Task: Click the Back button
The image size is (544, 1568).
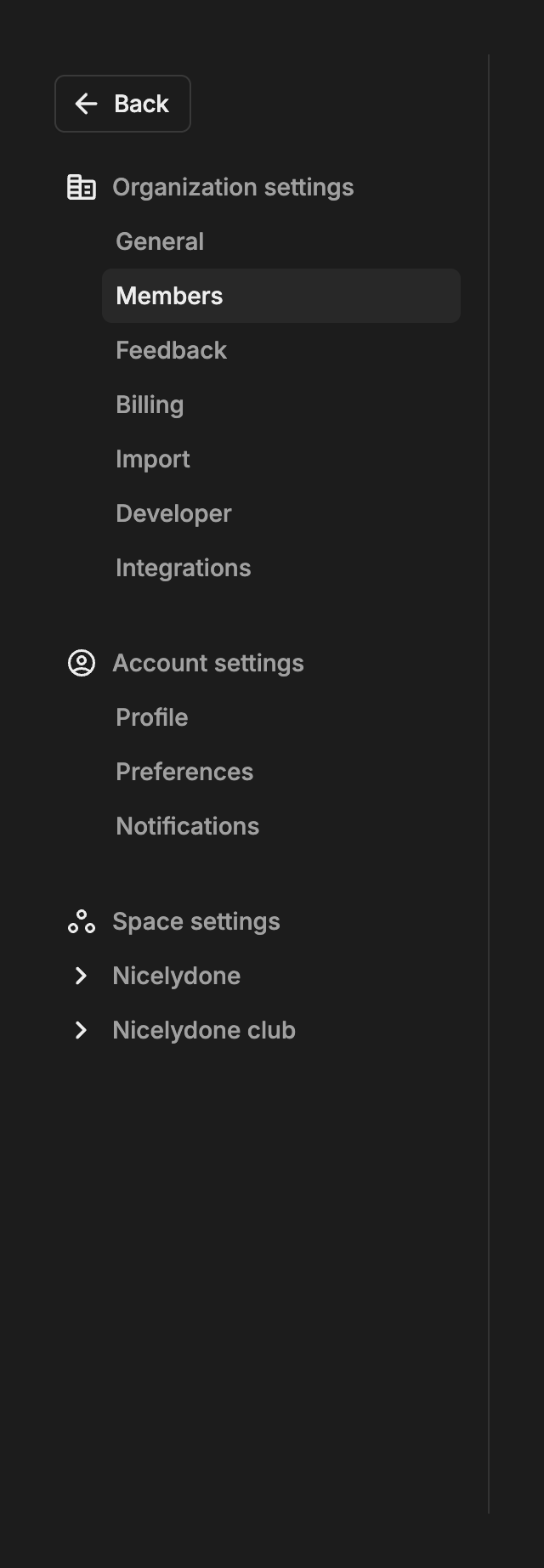Action: 122,104
